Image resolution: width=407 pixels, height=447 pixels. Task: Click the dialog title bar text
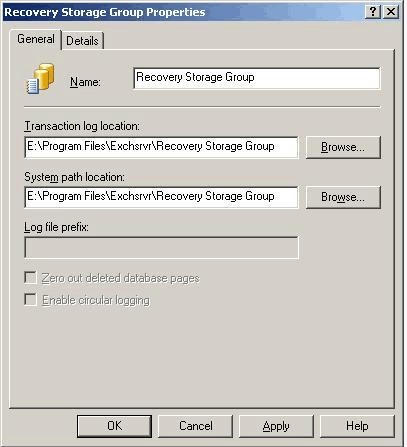click(x=105, y=12)
